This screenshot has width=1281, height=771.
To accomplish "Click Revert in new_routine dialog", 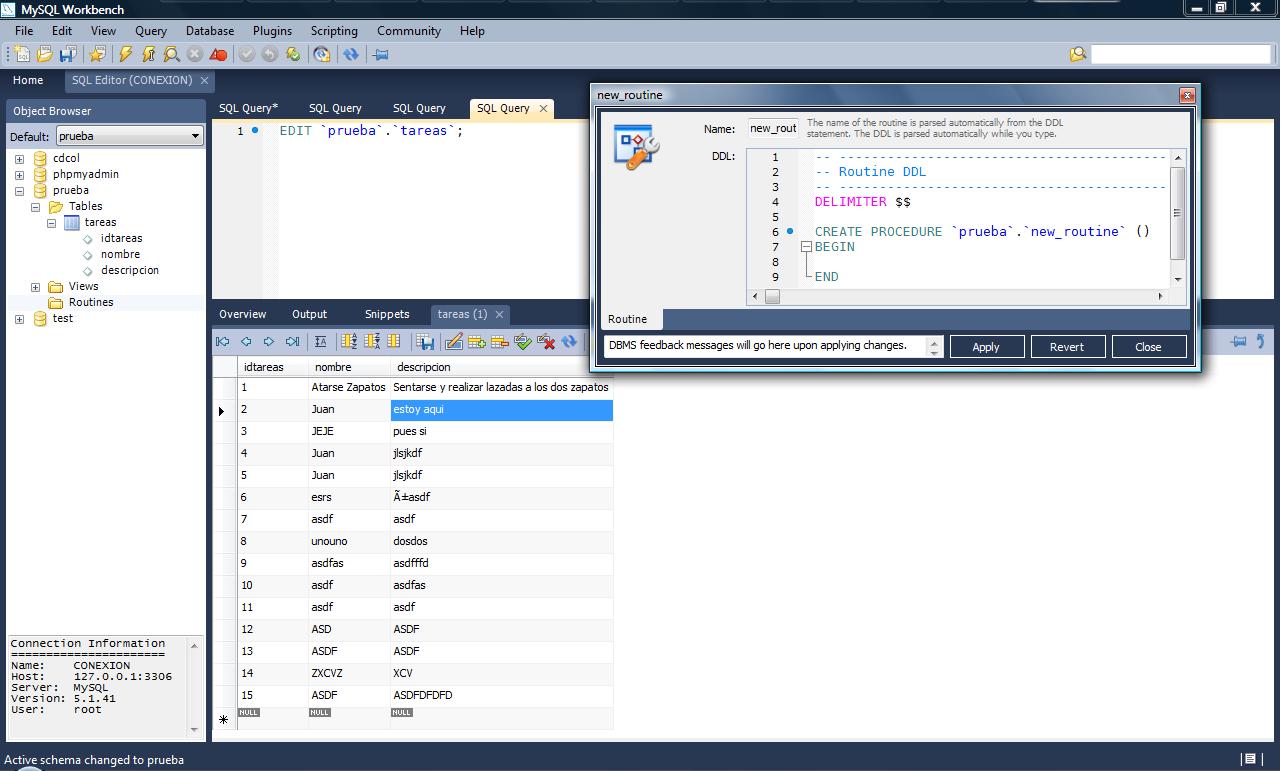I will click(x=1067, y=347).
